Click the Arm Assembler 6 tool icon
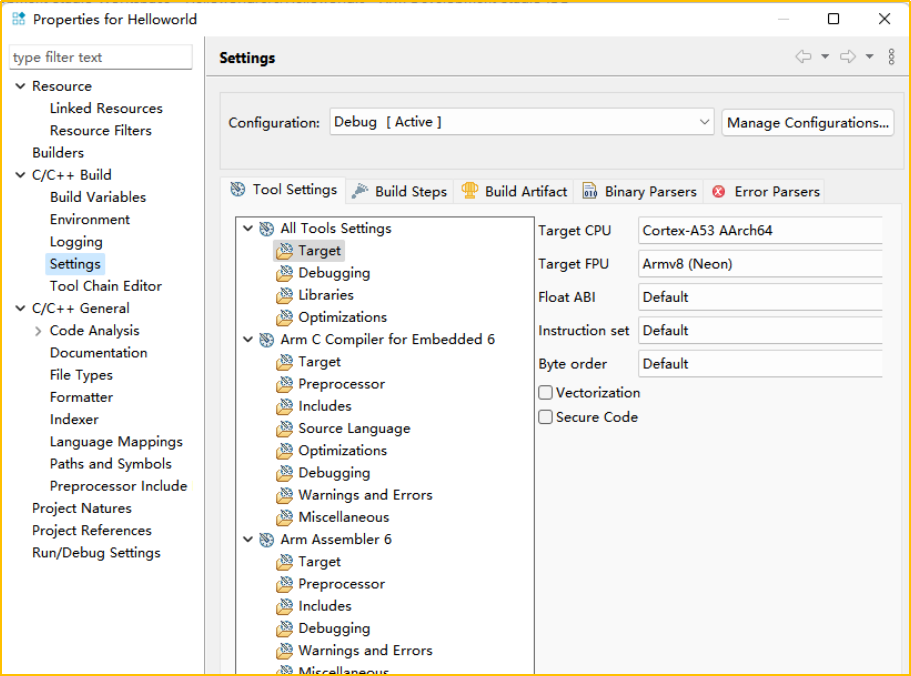Image resolution: width=911 pixels, height=676 pixels. point(267,540)
